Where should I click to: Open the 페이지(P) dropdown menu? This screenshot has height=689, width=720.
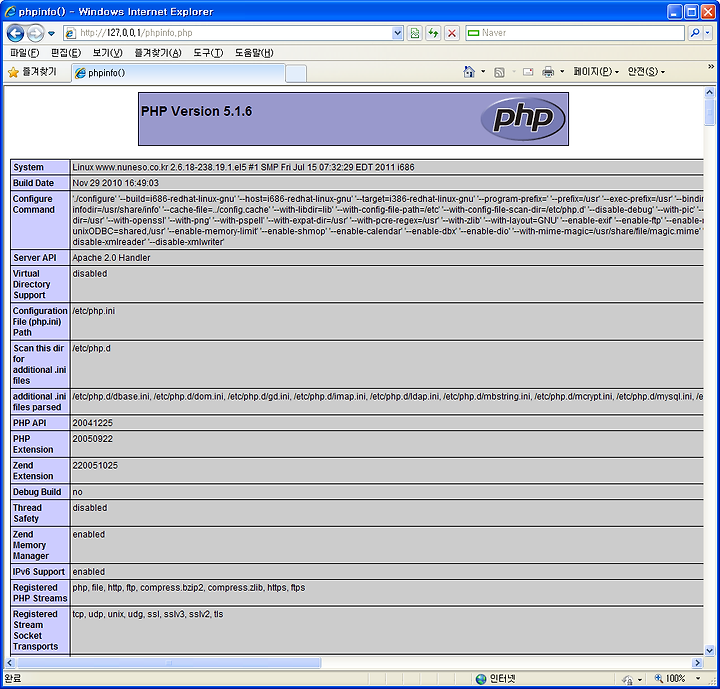point(596,72)
